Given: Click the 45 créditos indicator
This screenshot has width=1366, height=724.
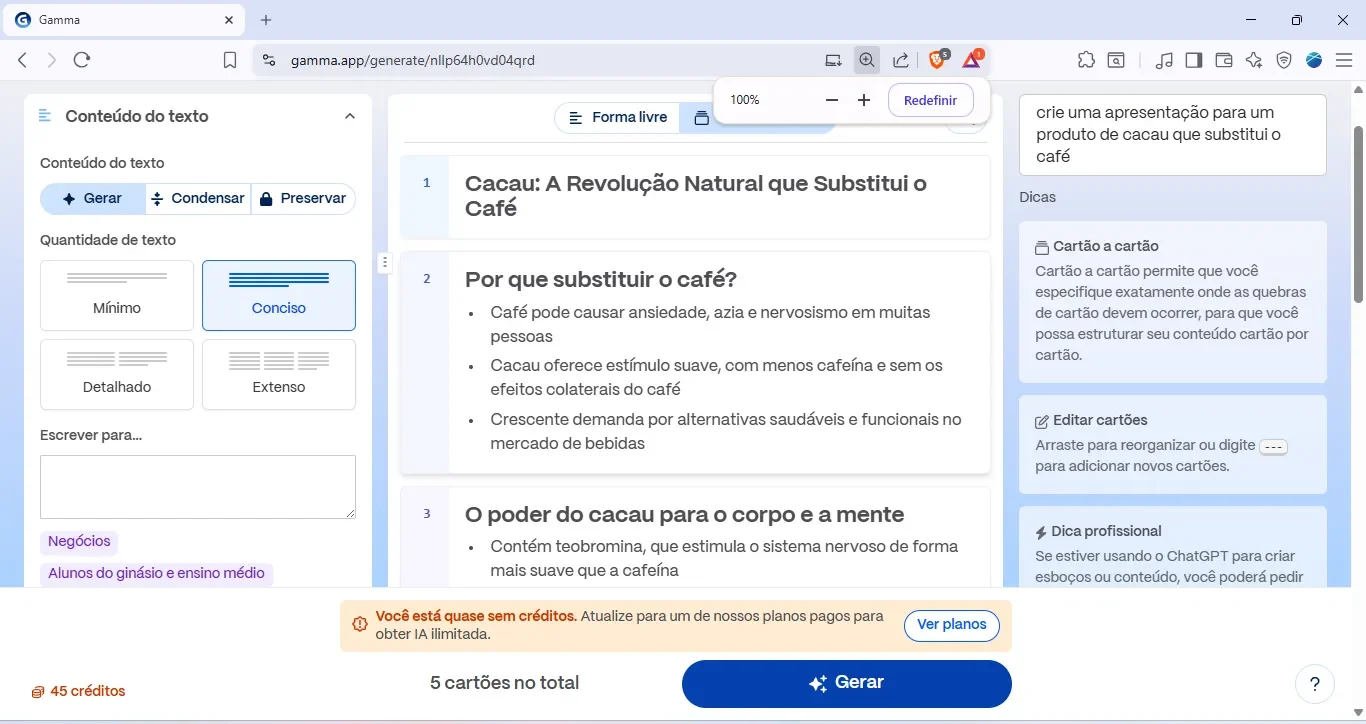Looking at the screenshot, I should [78, 691].
